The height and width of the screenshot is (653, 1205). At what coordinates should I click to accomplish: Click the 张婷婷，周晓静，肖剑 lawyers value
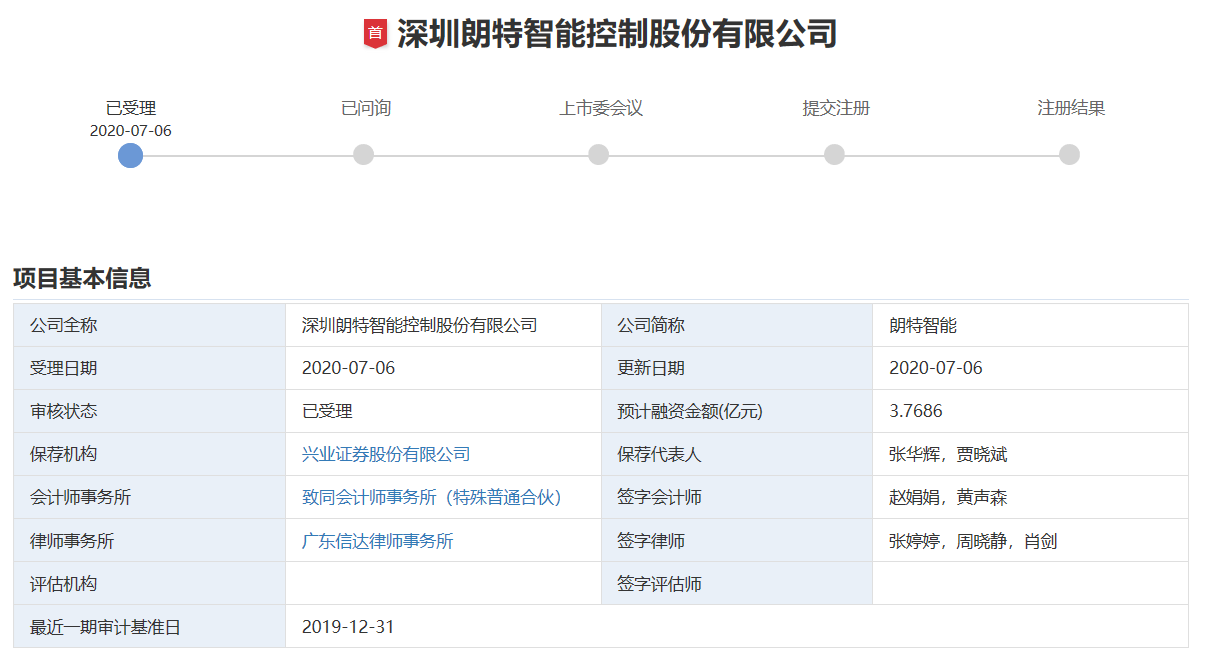[973, 541]
